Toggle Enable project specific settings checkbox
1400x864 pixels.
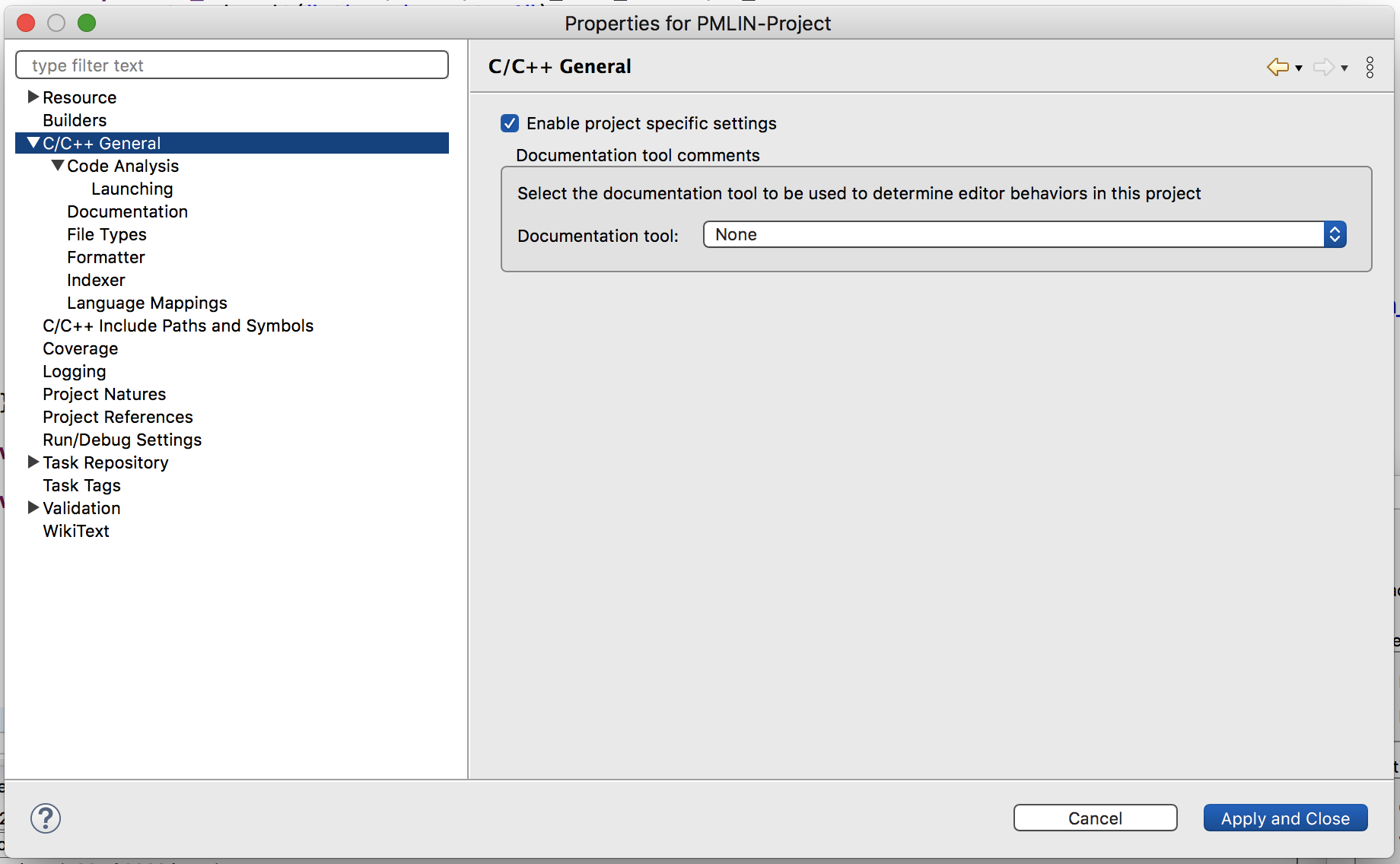pyautogui.click(x=510, y=123)
